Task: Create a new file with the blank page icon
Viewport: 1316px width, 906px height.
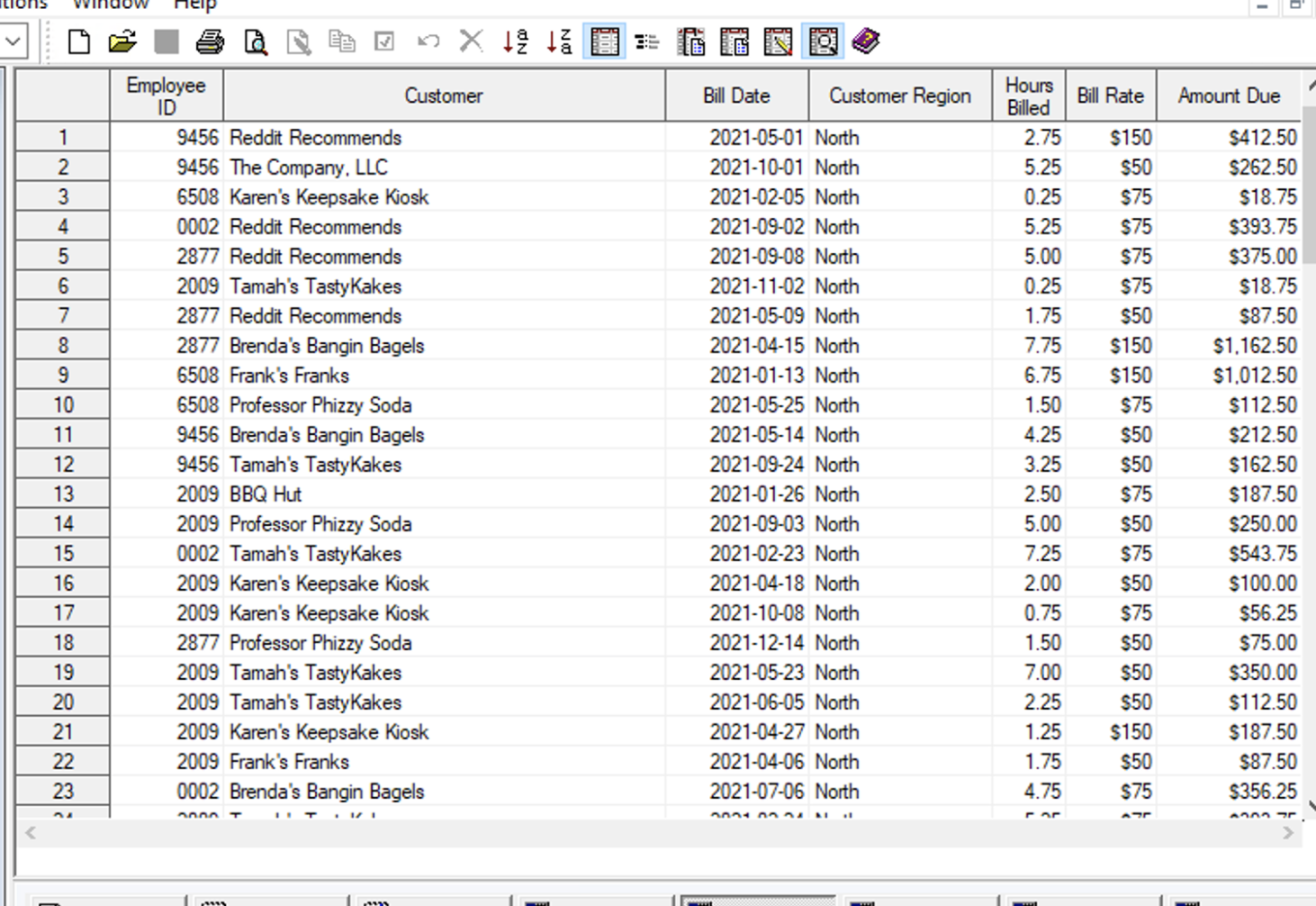Action: [x=79, y=41]
